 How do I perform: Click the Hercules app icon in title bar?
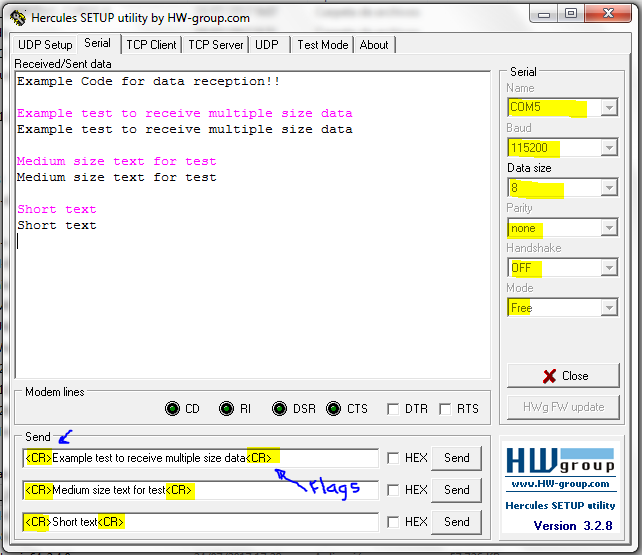click(18, 18)
